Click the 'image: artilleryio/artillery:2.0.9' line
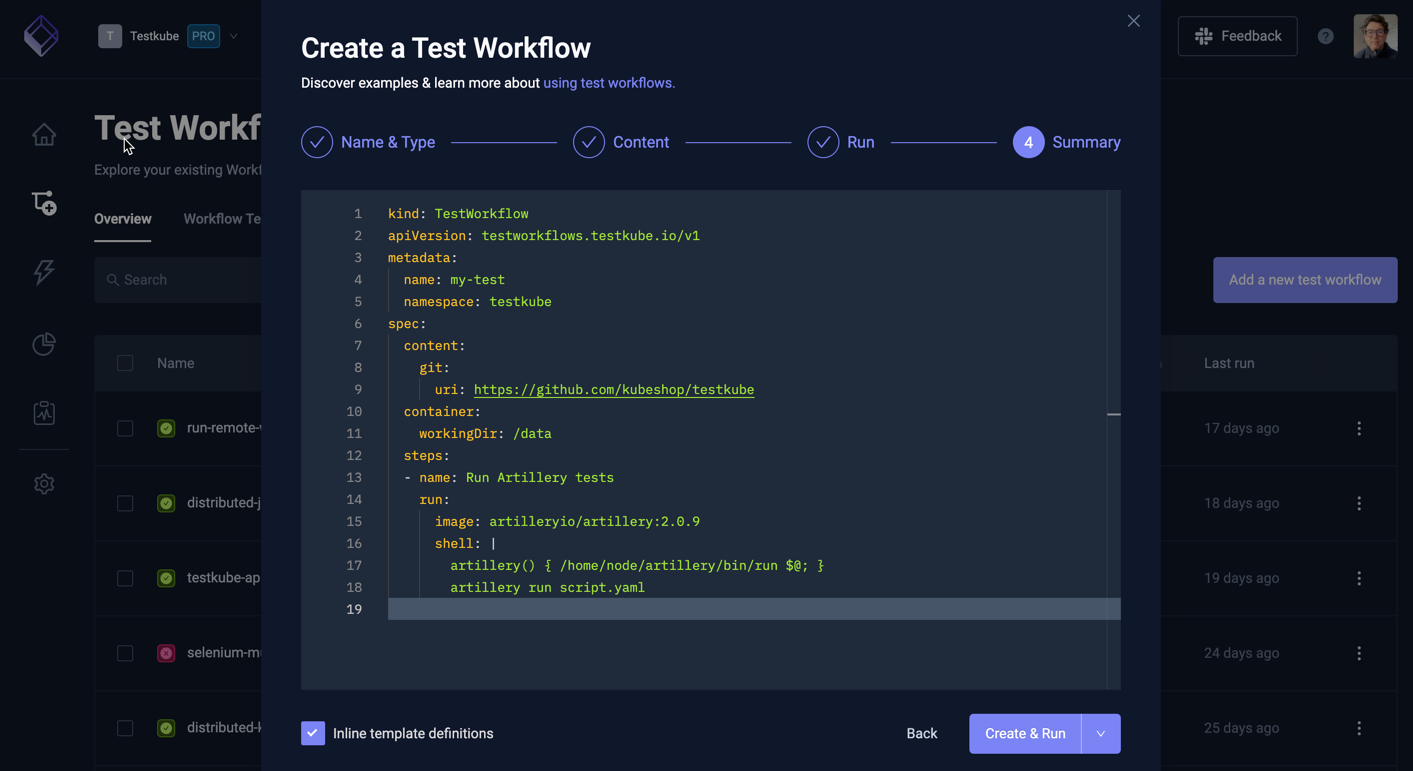1413x771 pixels. point(567,522)
